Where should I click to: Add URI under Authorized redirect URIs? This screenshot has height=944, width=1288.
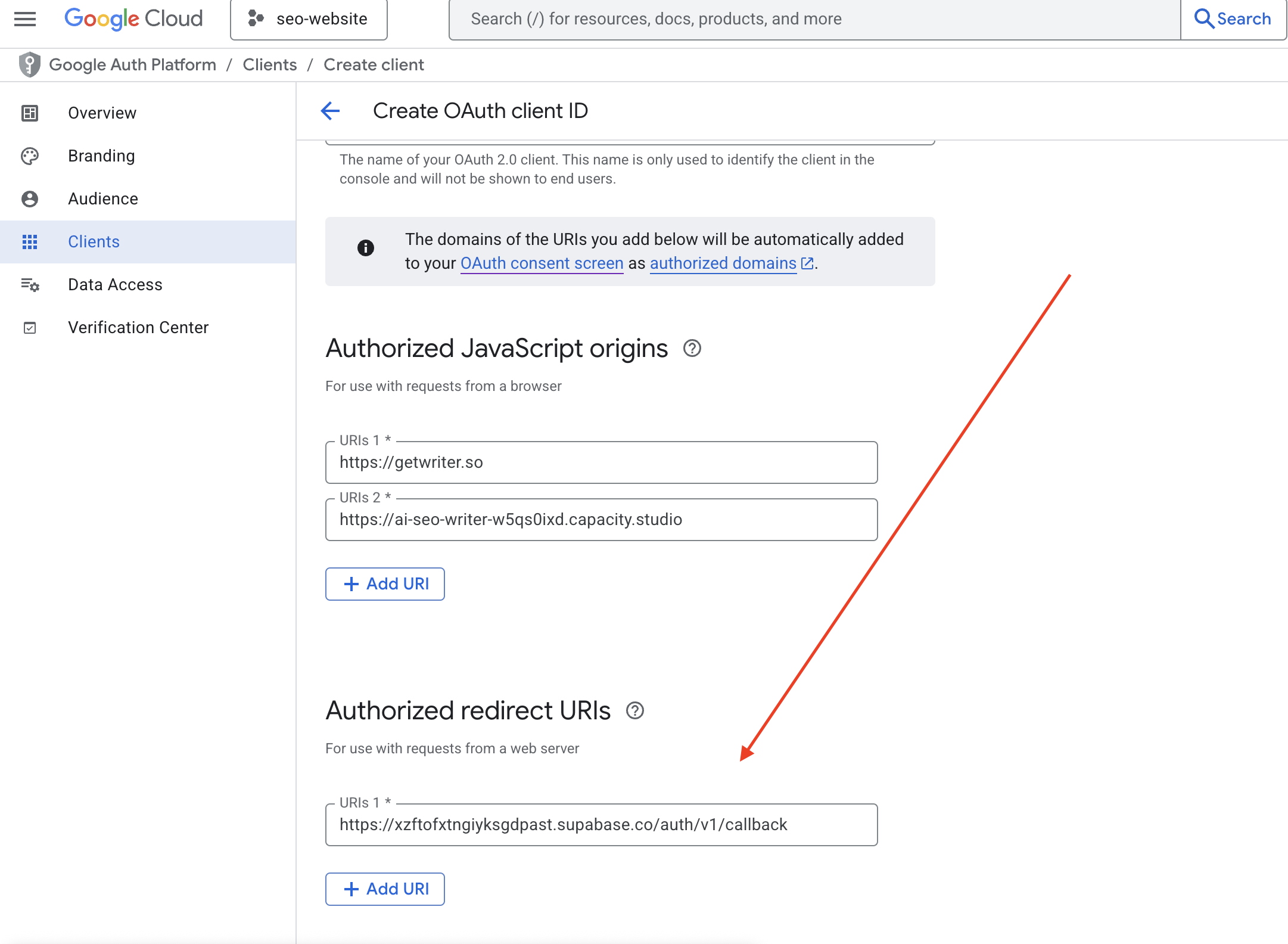pos(385,889)
